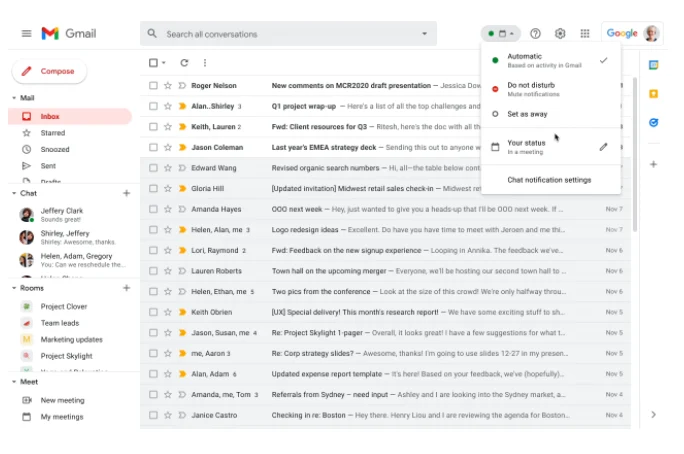Choose Set as away status
Image resolution: width=684 pixels, height=454 pixels.
(551, 114)
